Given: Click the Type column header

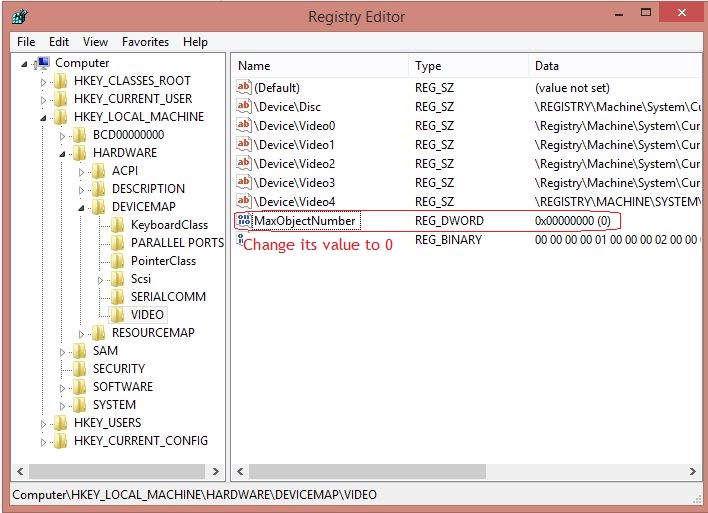Looking at the screenshot, I should pos(468,66).
